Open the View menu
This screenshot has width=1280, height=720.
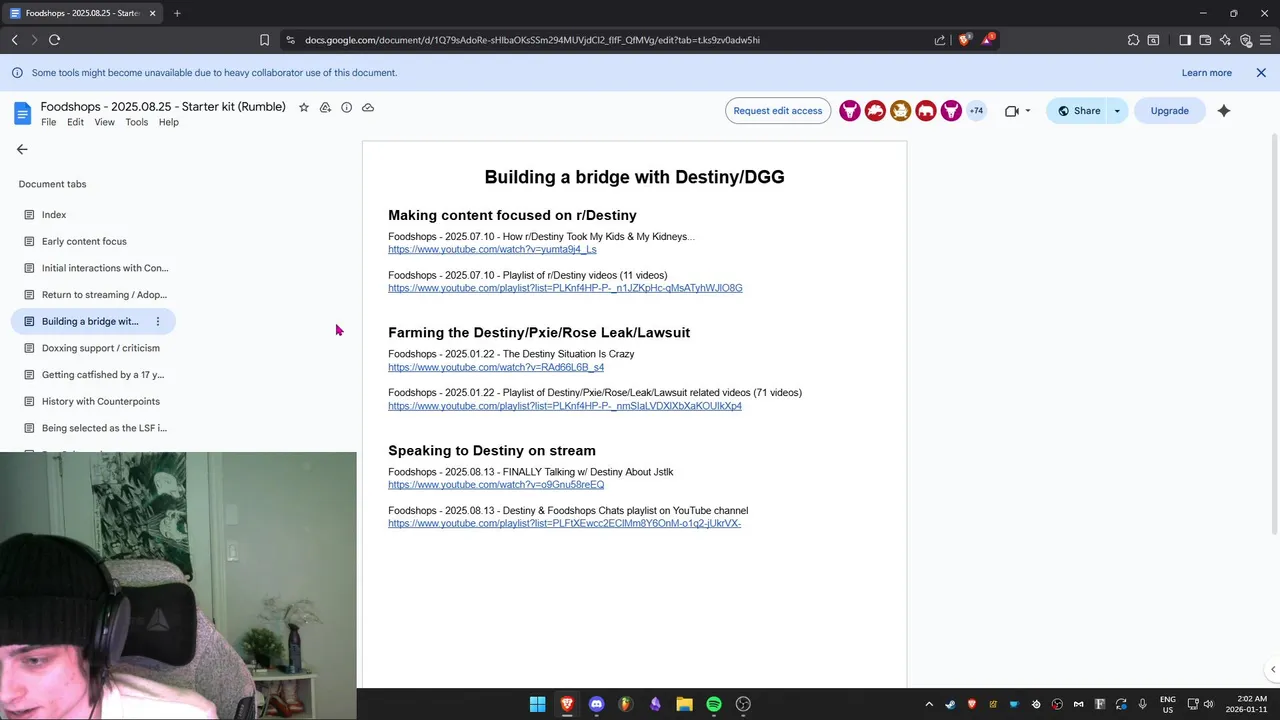(x=104, y=122)
